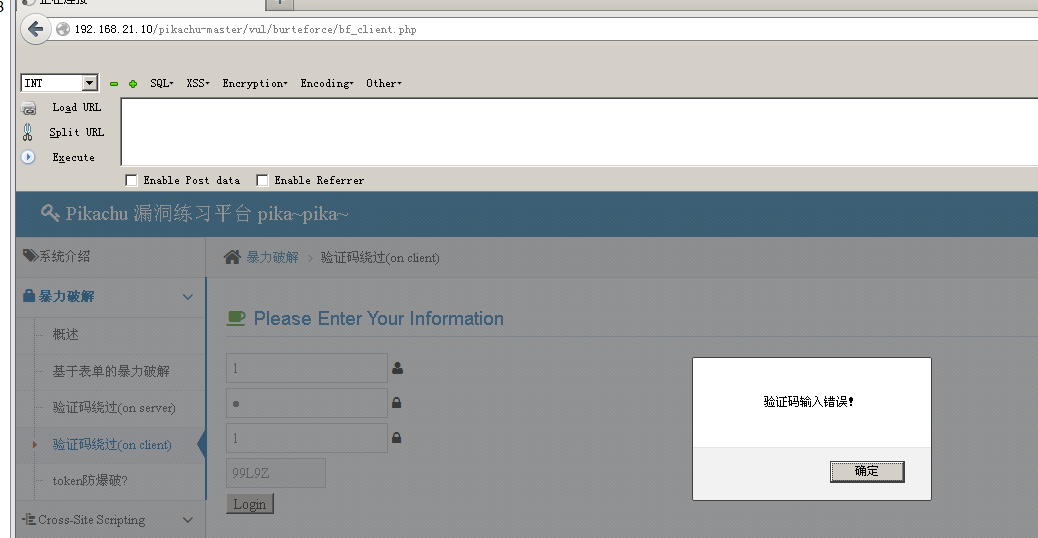Click the Load URL icon
This screenshot has height=538, width=1038.
(x=28, y=108)
